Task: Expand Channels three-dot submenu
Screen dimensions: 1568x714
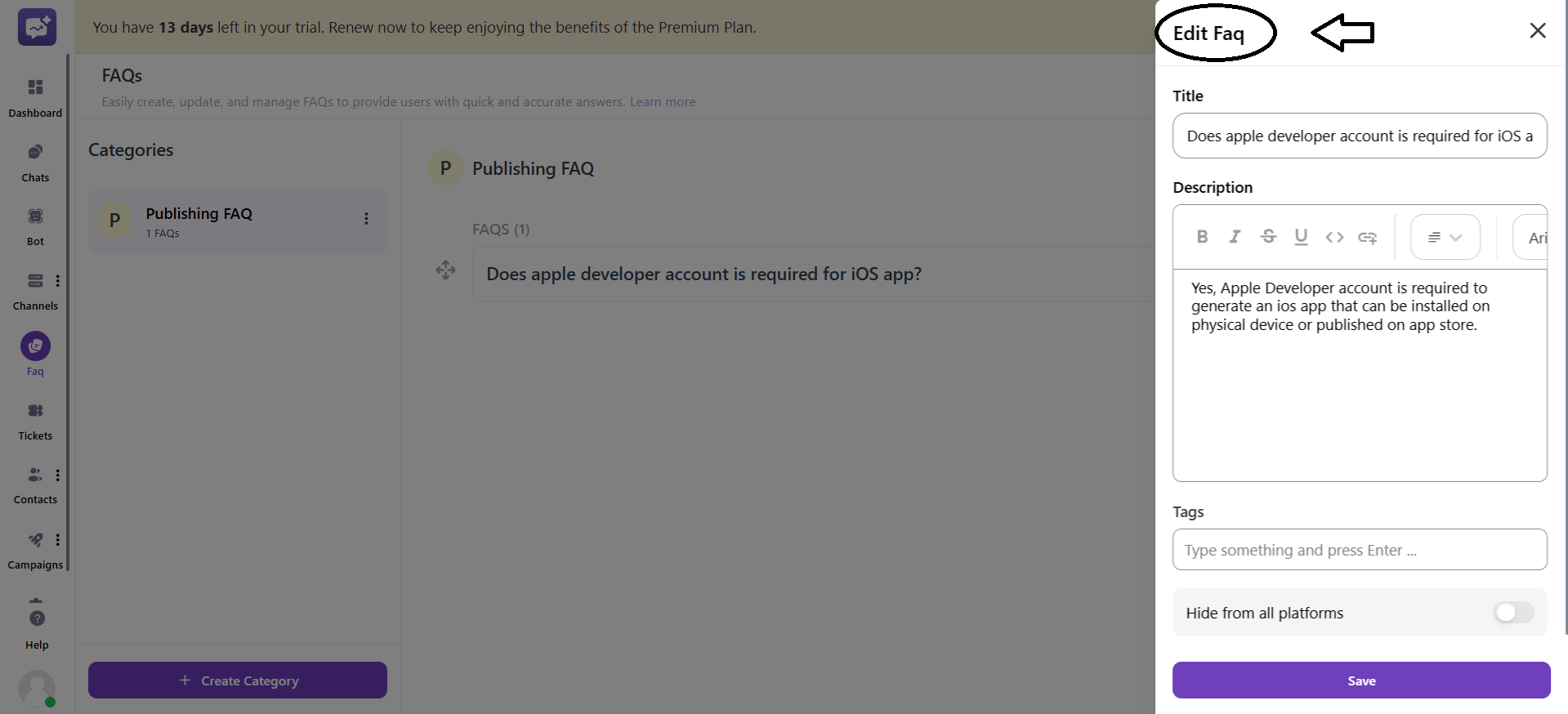Action: [x=58, y=281]
